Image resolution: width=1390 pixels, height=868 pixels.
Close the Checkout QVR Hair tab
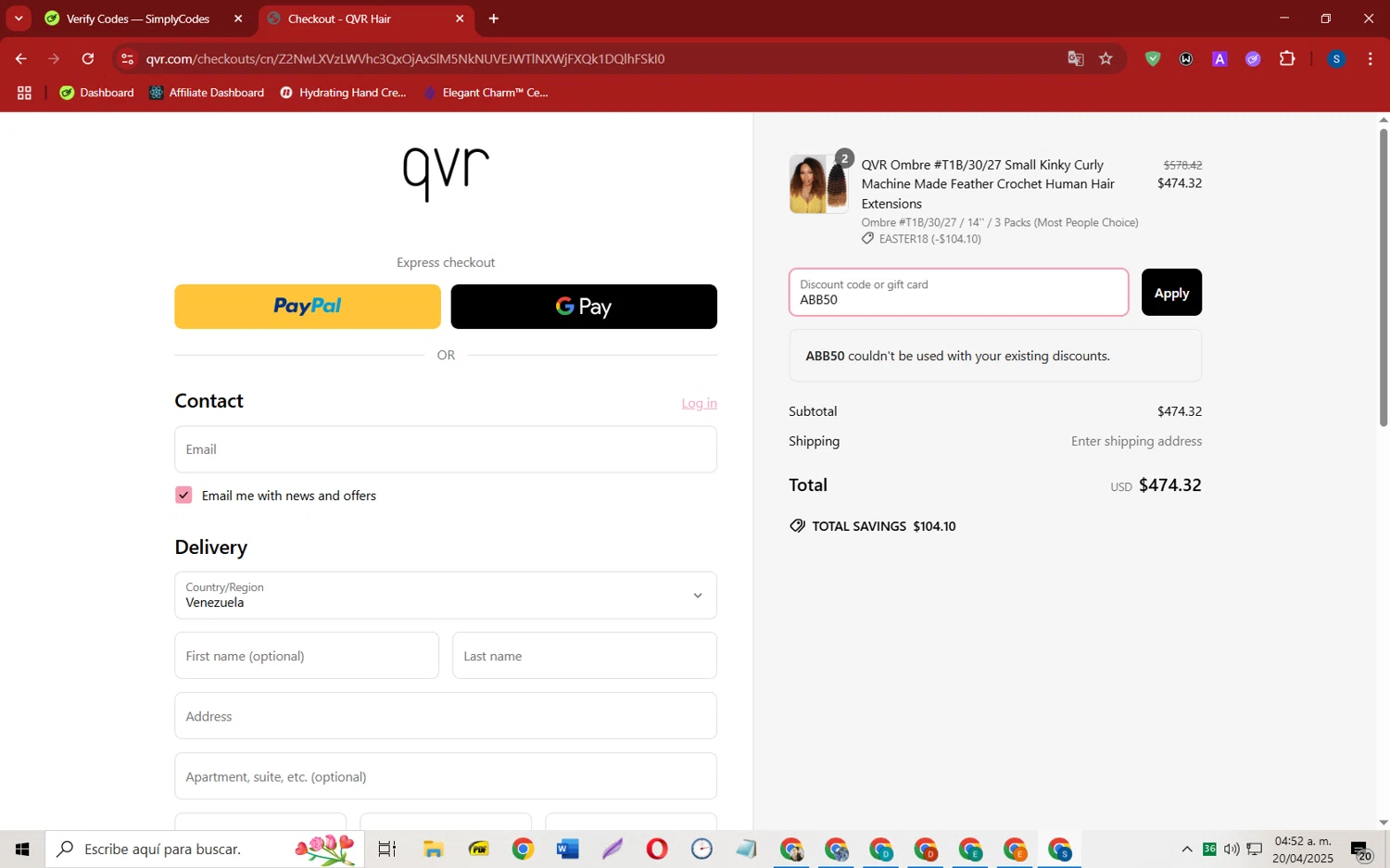(x=460, y=19)
